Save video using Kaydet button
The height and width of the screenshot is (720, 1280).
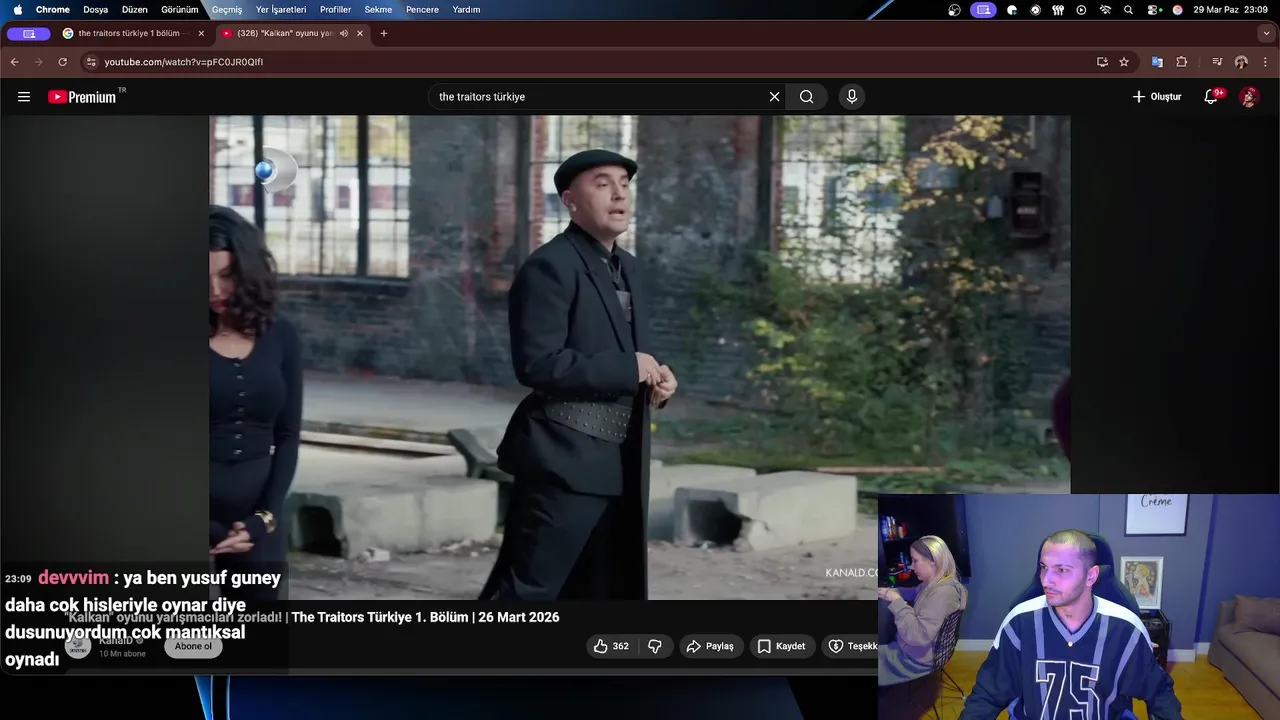tap(781, 646)
